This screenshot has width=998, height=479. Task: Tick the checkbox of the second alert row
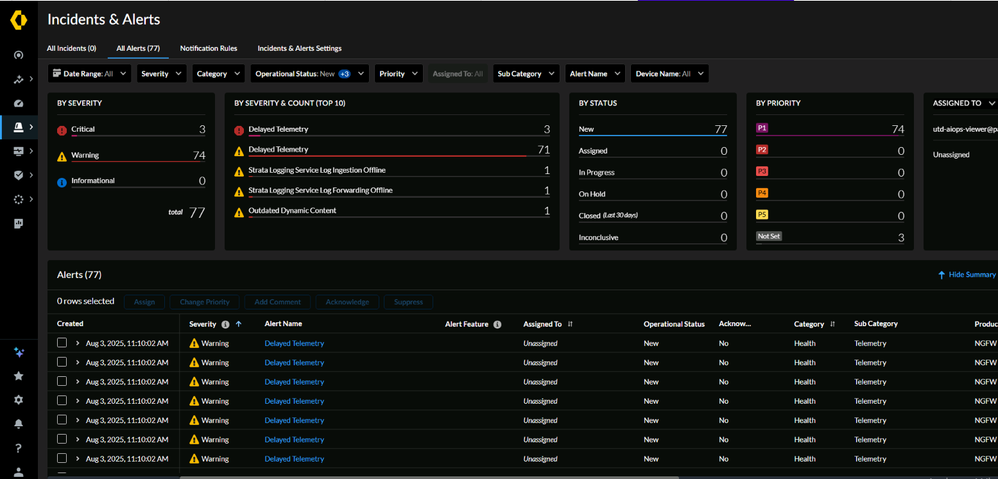62,362
